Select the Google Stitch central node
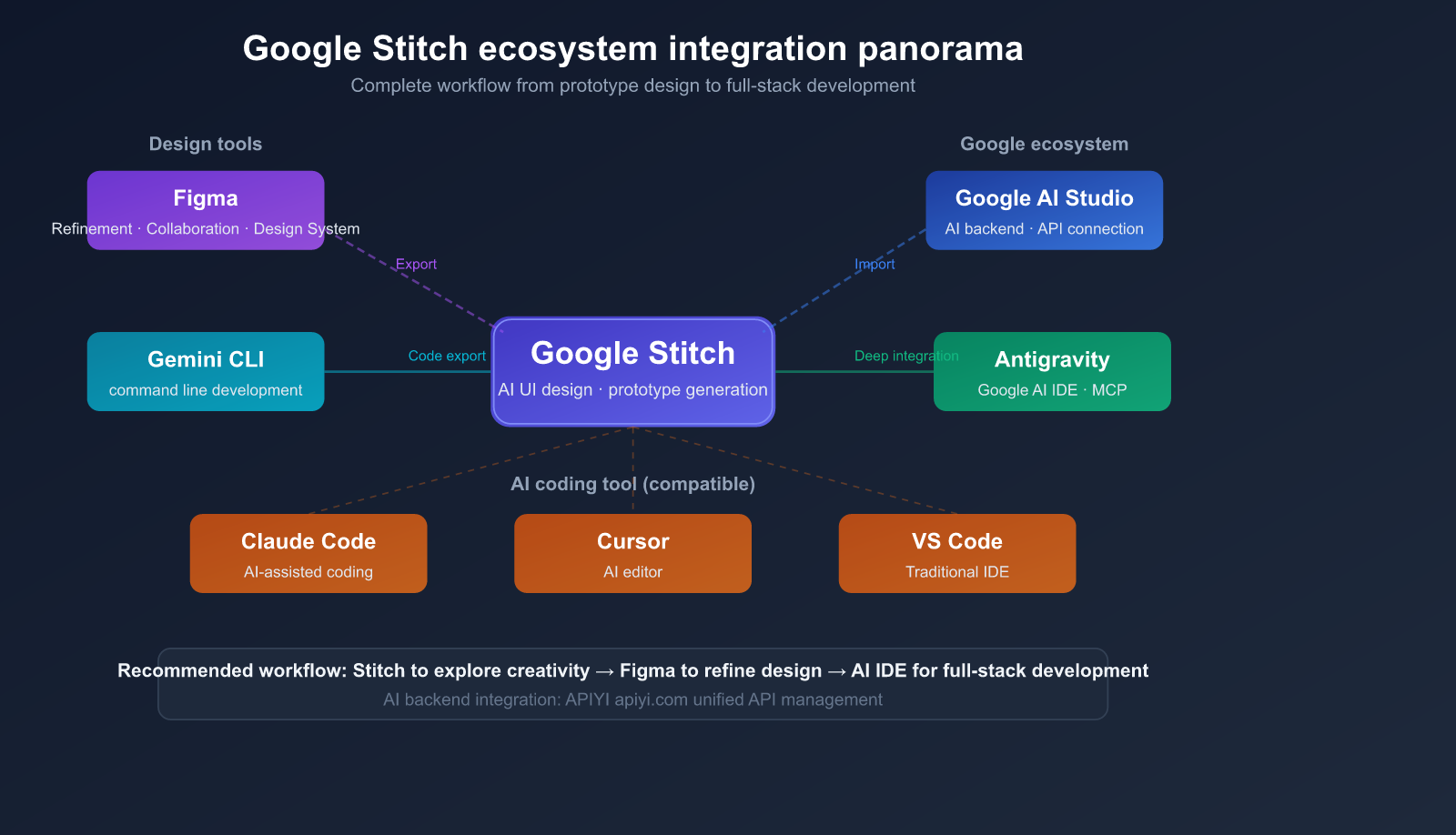The height and width of the screenshot is (835, 1456). coord(632,370)
